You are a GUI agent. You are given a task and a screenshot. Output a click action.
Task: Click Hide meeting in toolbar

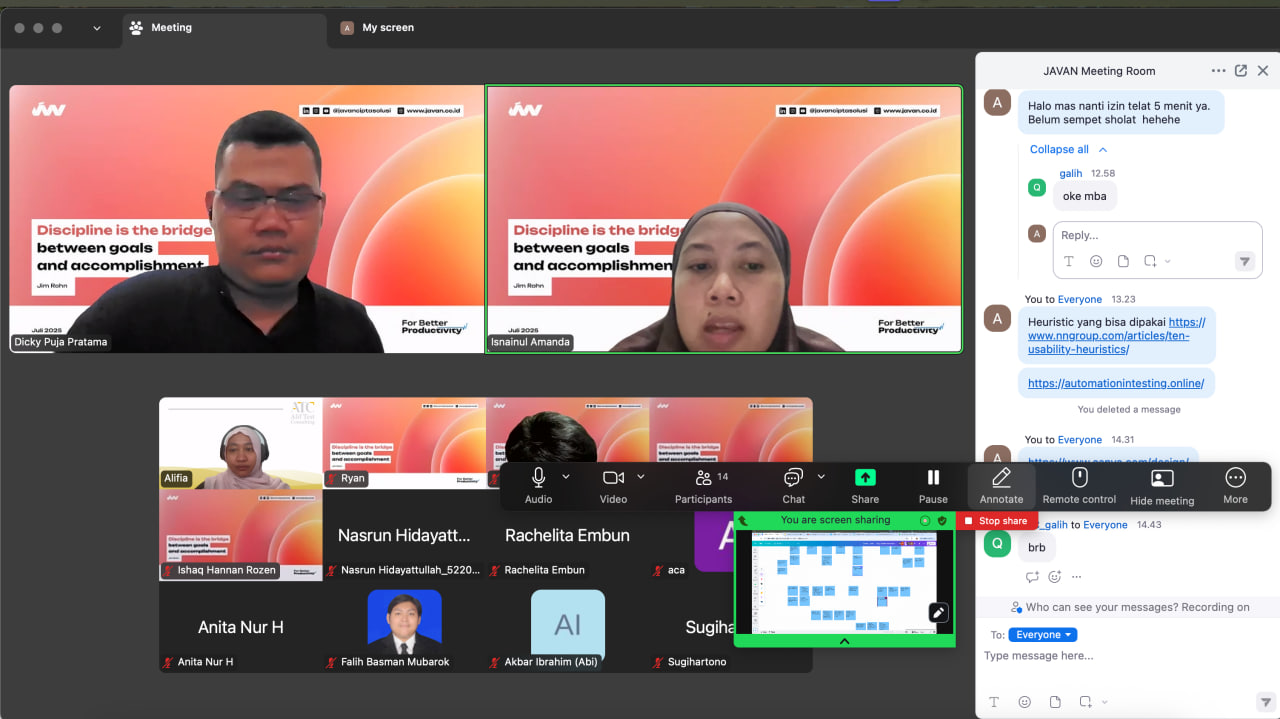(x=1162, y=486)
